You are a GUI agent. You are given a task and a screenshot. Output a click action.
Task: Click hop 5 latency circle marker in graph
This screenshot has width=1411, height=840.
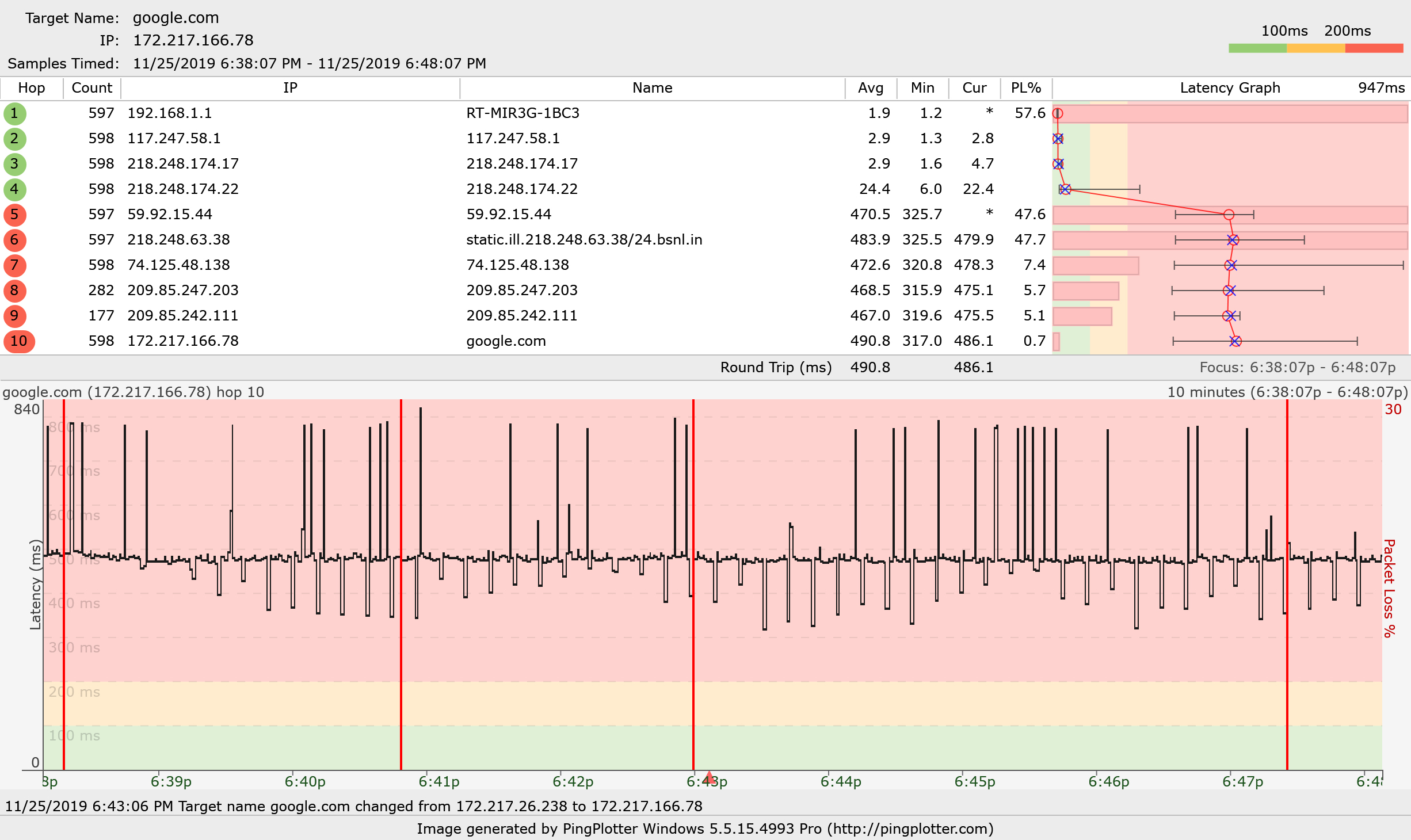tap(1229, 215)
